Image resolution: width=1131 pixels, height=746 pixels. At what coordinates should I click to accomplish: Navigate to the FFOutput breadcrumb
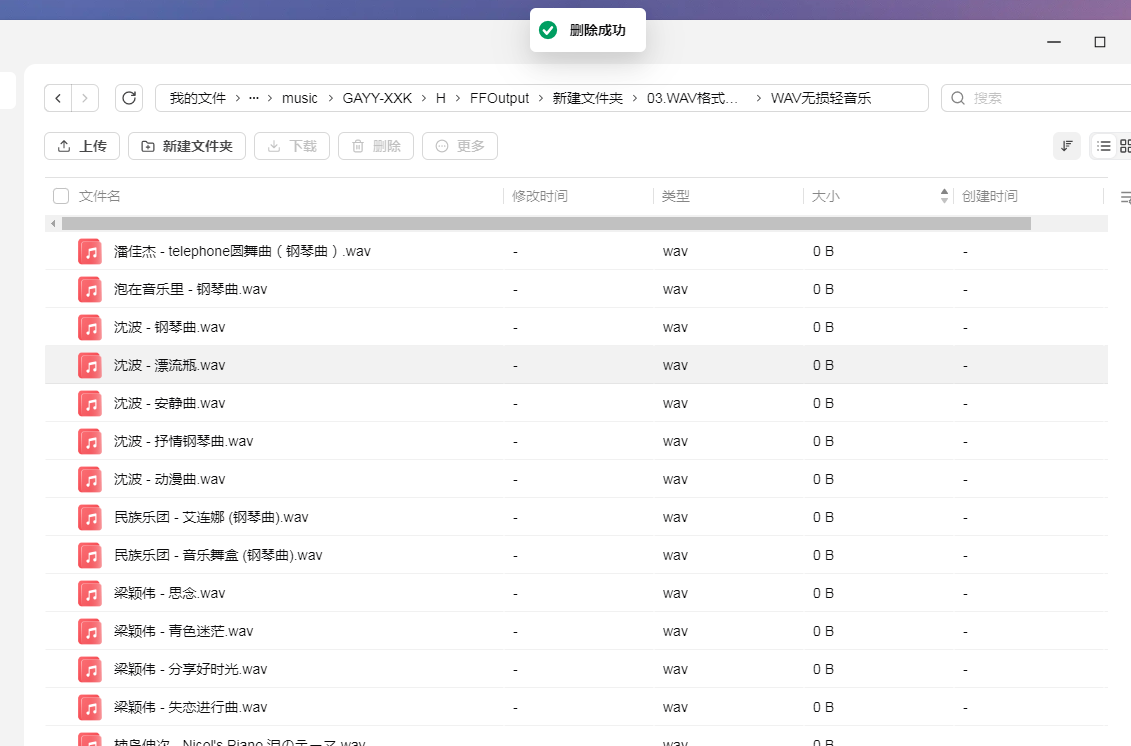[x=499, y=98]
